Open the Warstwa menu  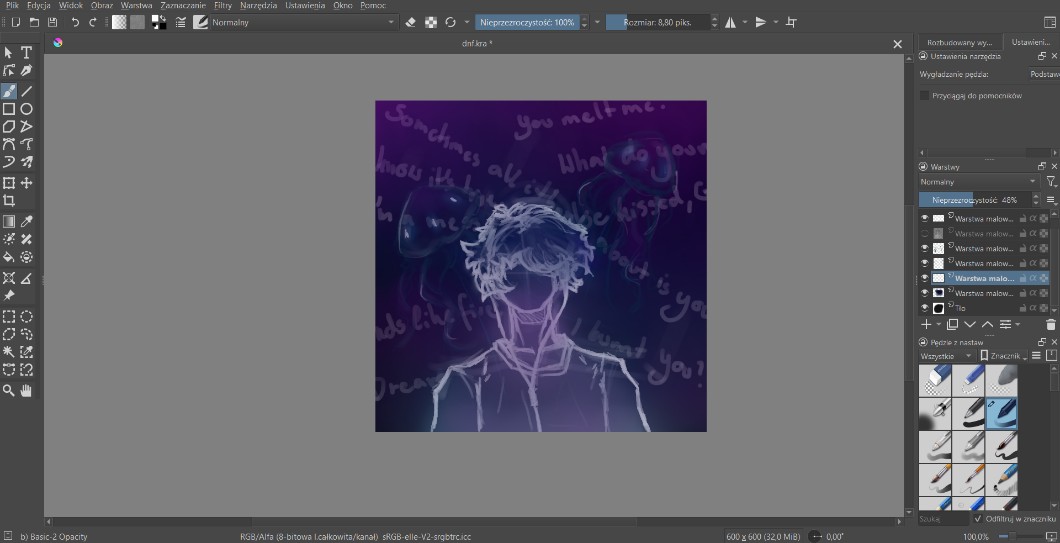136,5
